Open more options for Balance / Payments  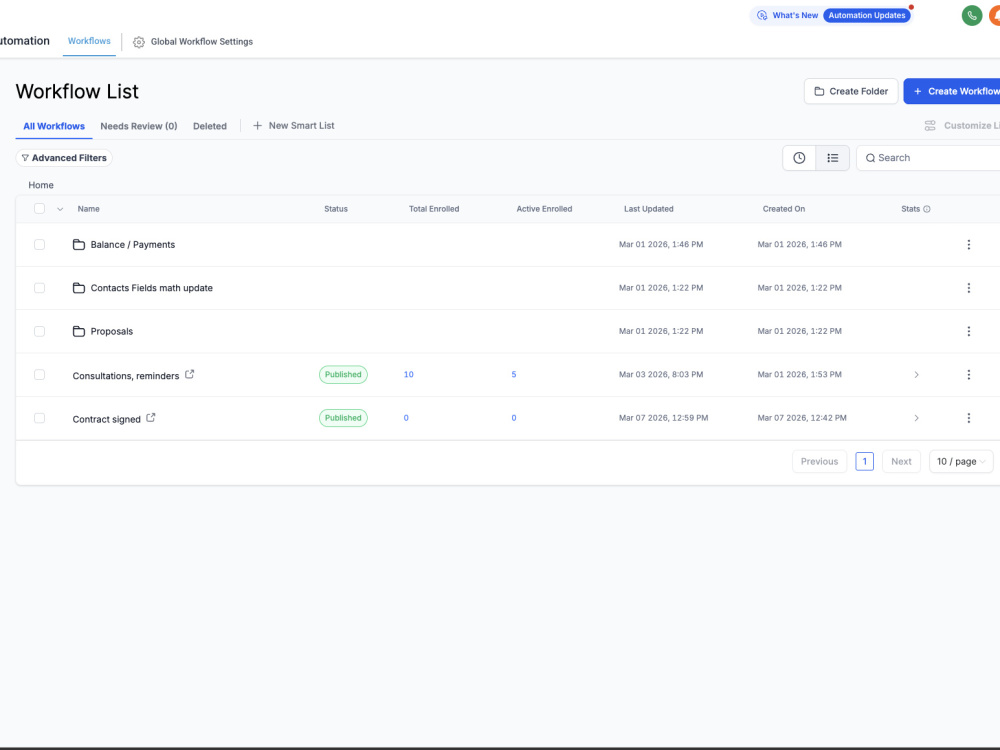tap(968, 245)
